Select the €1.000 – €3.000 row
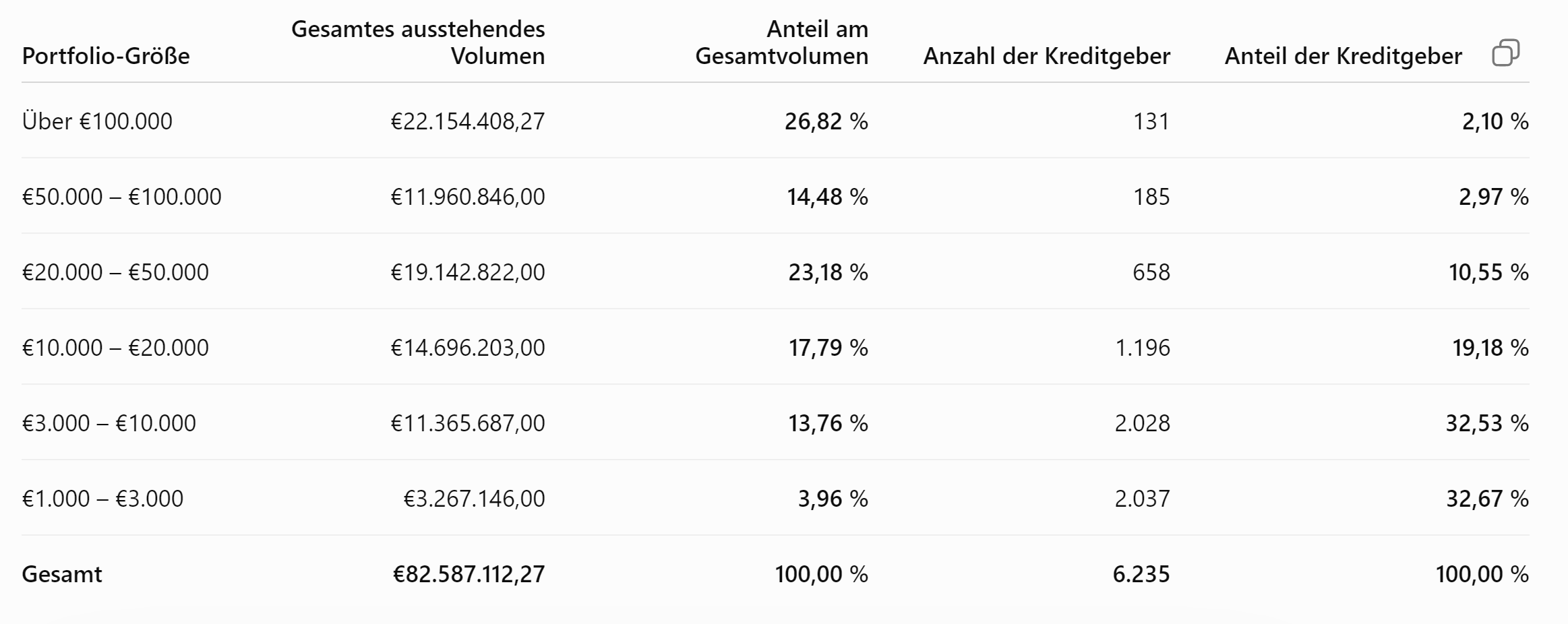 click(775, 499)
